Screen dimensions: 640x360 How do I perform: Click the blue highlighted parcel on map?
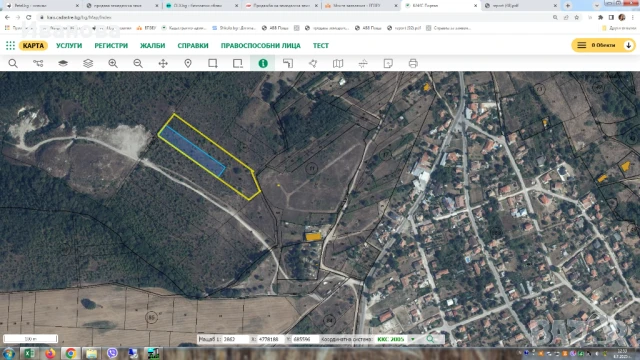pyautogui.click(x=192, y=152)
